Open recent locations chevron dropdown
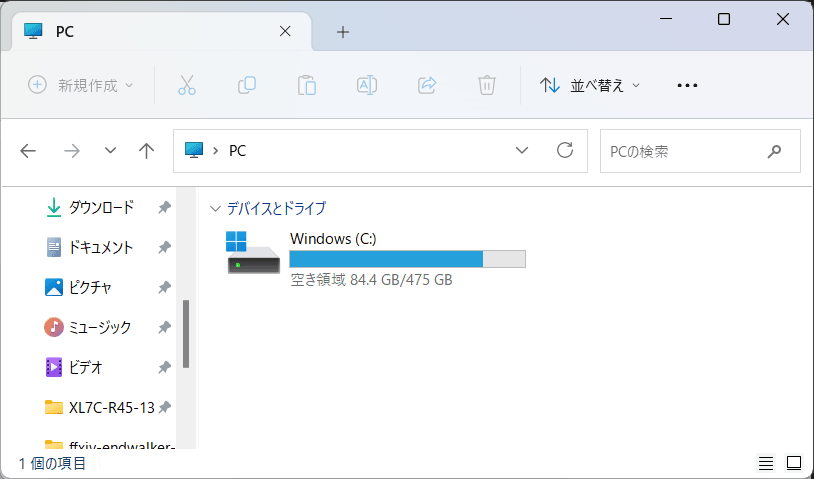Image resolution: width=814 pixels, height=479 pixels. pos(110,151)
